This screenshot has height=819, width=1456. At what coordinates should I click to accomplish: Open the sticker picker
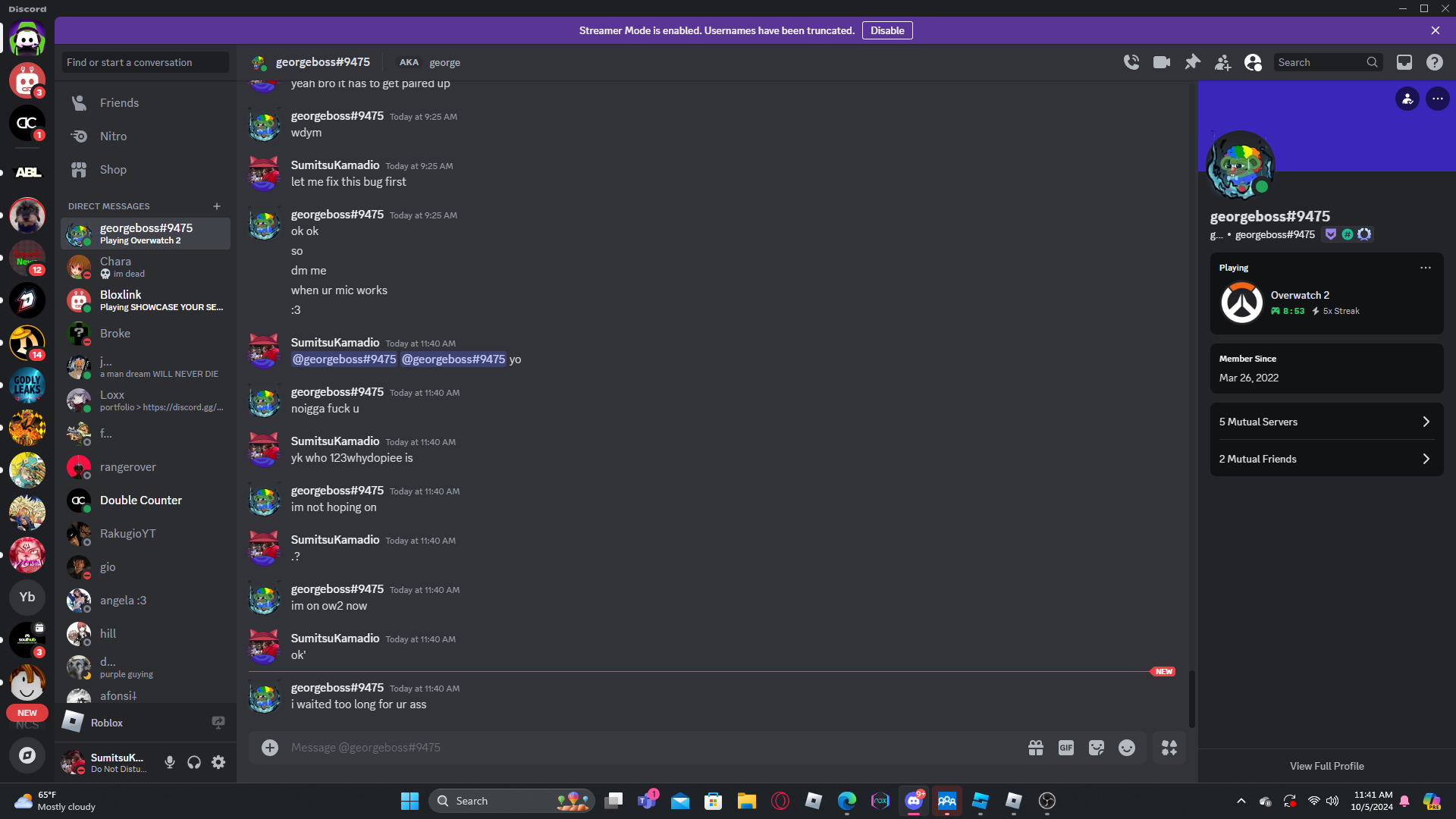(x=1097, y=748)
